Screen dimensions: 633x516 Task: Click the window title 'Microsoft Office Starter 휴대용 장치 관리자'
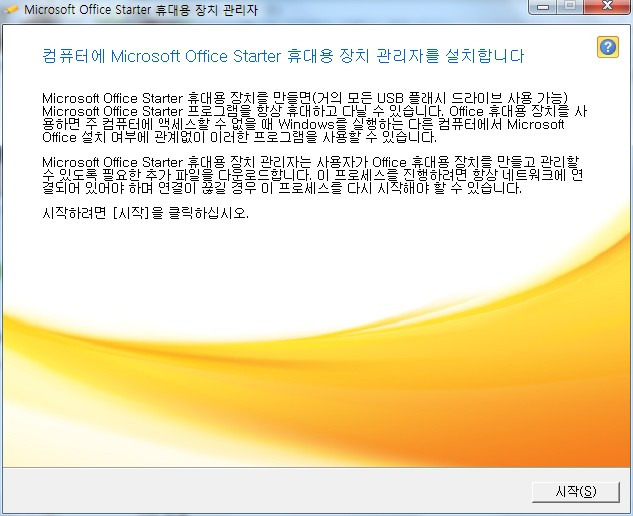coord(141,10)
